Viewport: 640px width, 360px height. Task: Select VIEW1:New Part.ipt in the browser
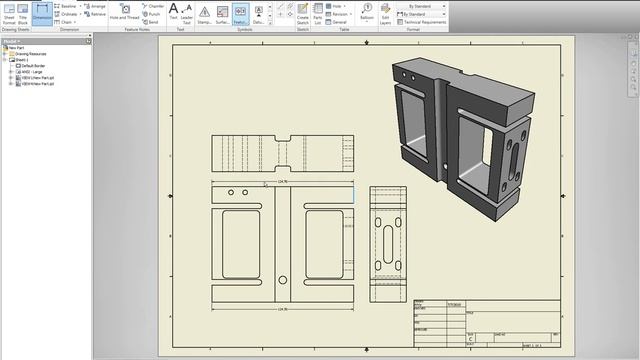point(38,78)
